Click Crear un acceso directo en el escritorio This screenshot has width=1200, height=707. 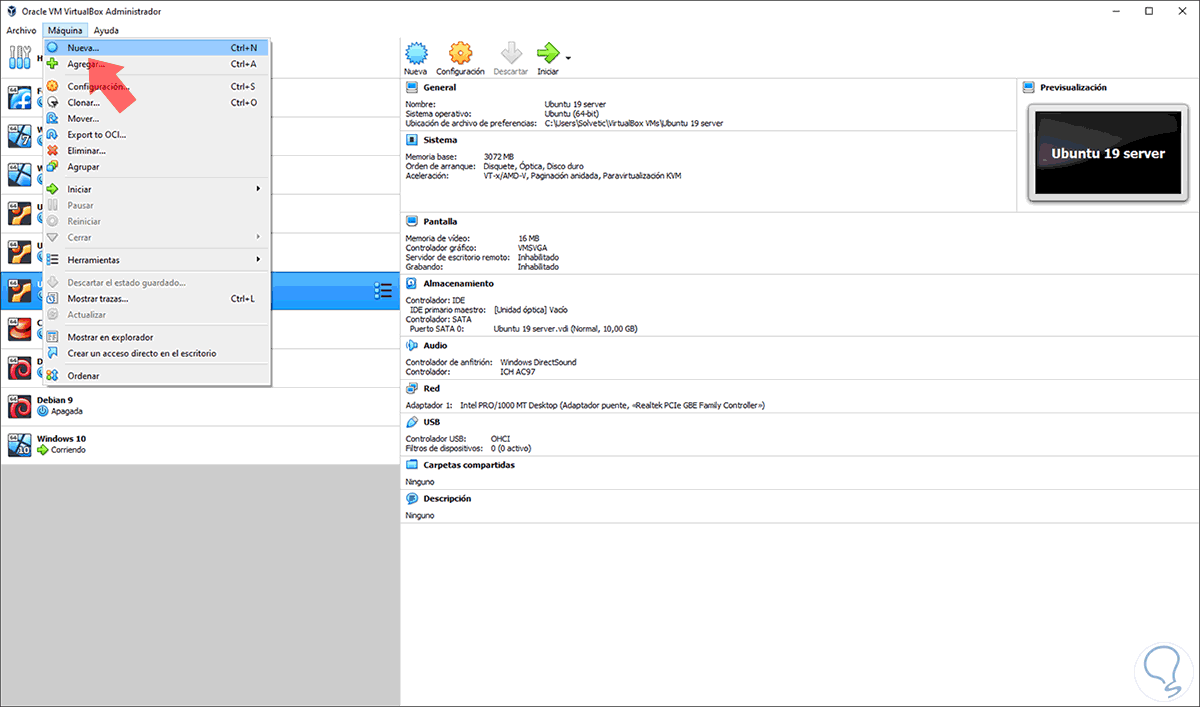click(157, 353)
